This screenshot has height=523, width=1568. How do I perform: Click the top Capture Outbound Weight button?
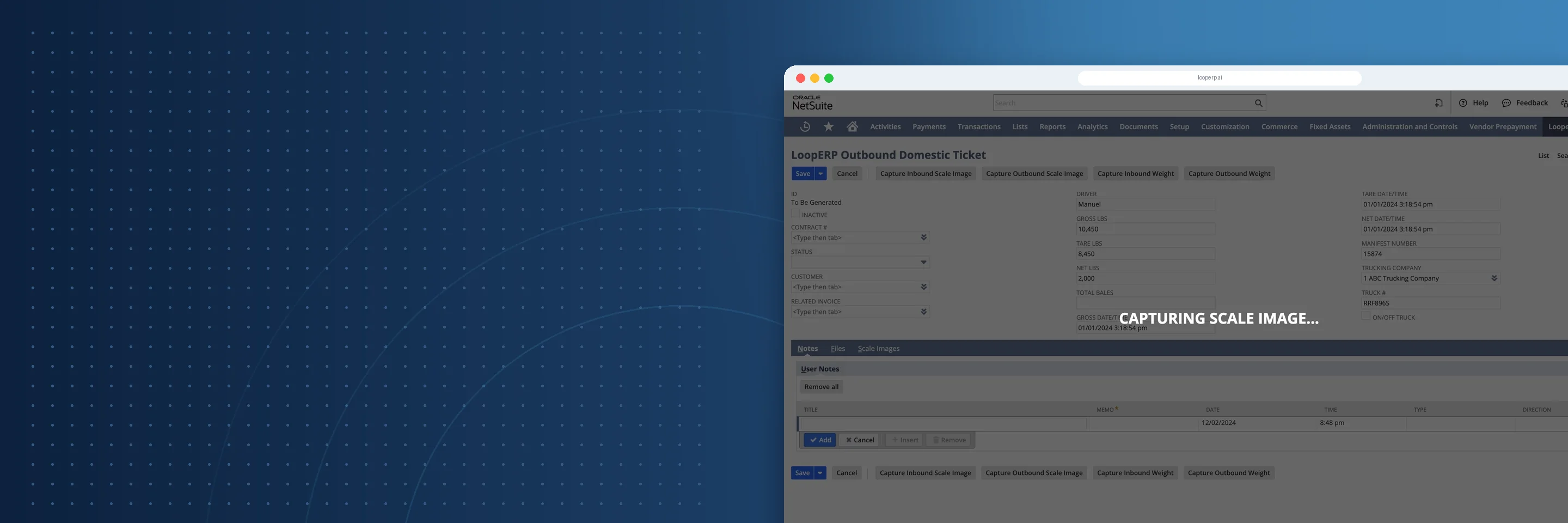[x=1229, y=174]
